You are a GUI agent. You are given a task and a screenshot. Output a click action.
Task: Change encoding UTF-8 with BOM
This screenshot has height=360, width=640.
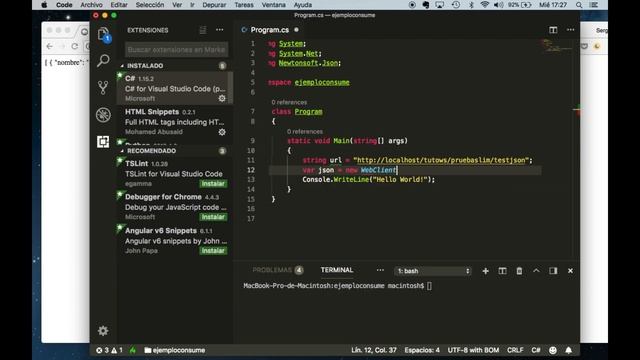473,350
